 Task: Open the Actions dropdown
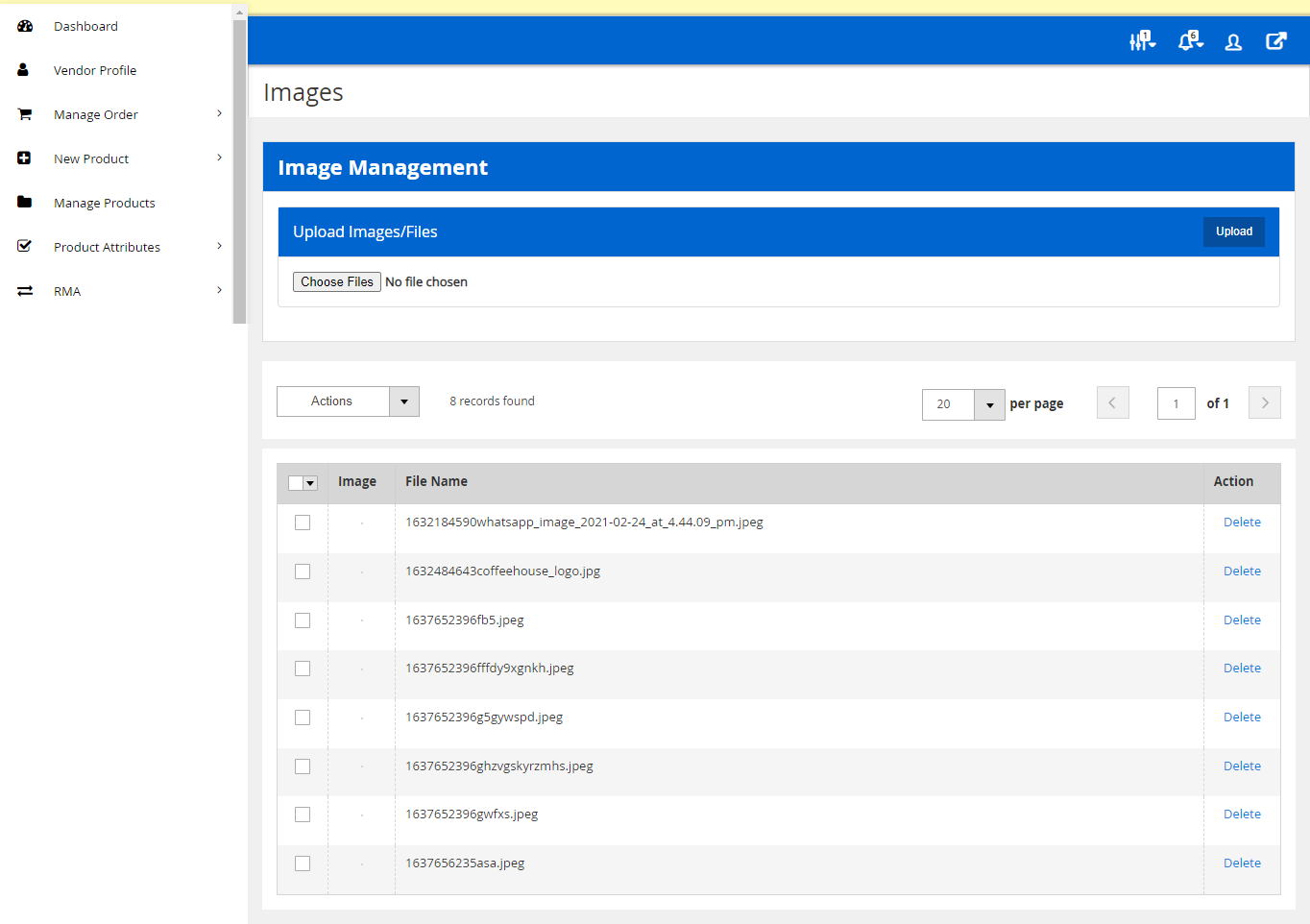(348, 401)
